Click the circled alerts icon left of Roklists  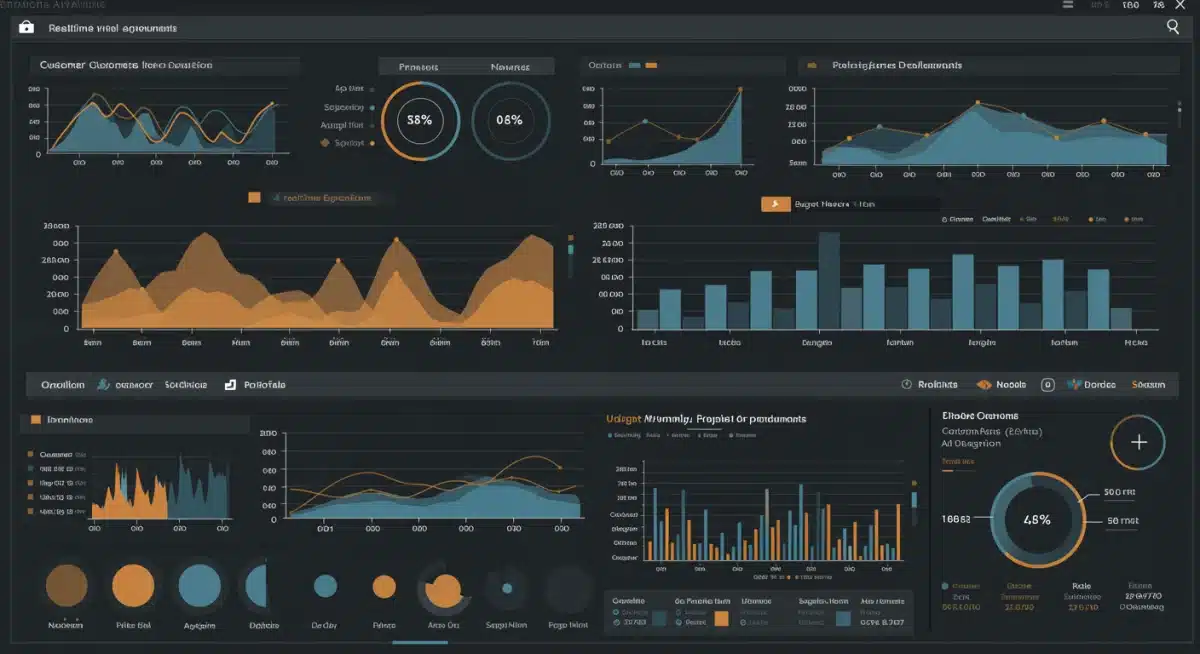pyautogui.click(x=907, y=384)
